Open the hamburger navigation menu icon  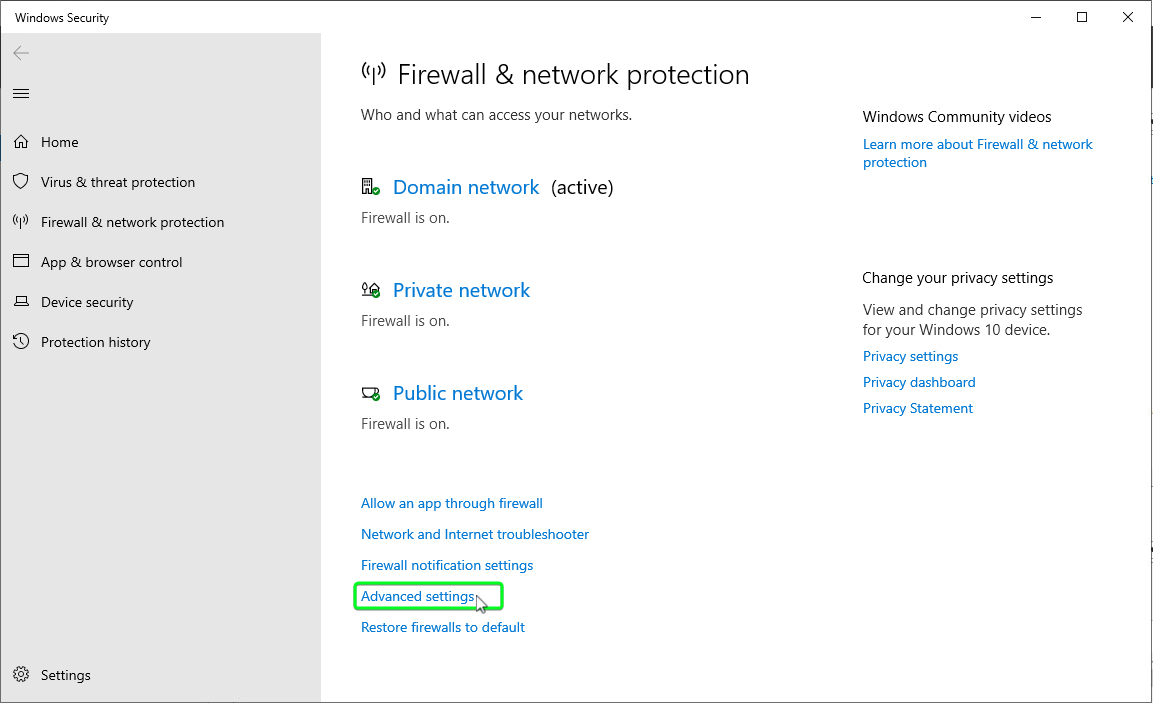21,93
